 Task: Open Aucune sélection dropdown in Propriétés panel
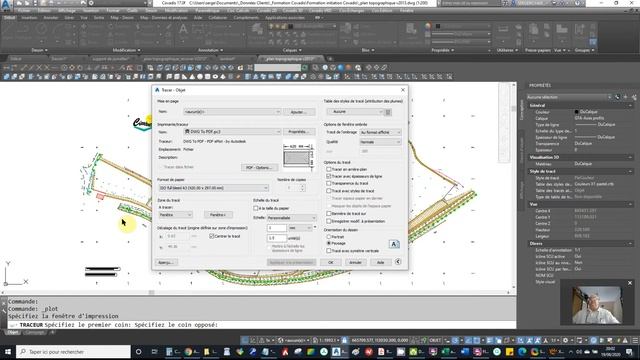point(569,97)
